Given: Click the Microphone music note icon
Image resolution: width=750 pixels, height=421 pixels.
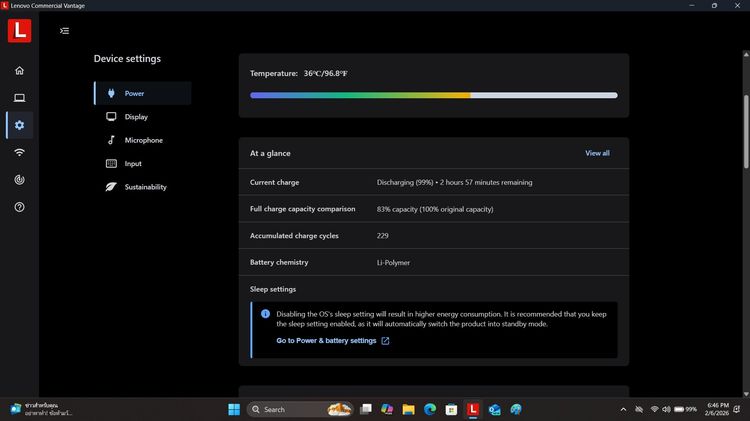Looking at the screenshot, I should (111, 140).
